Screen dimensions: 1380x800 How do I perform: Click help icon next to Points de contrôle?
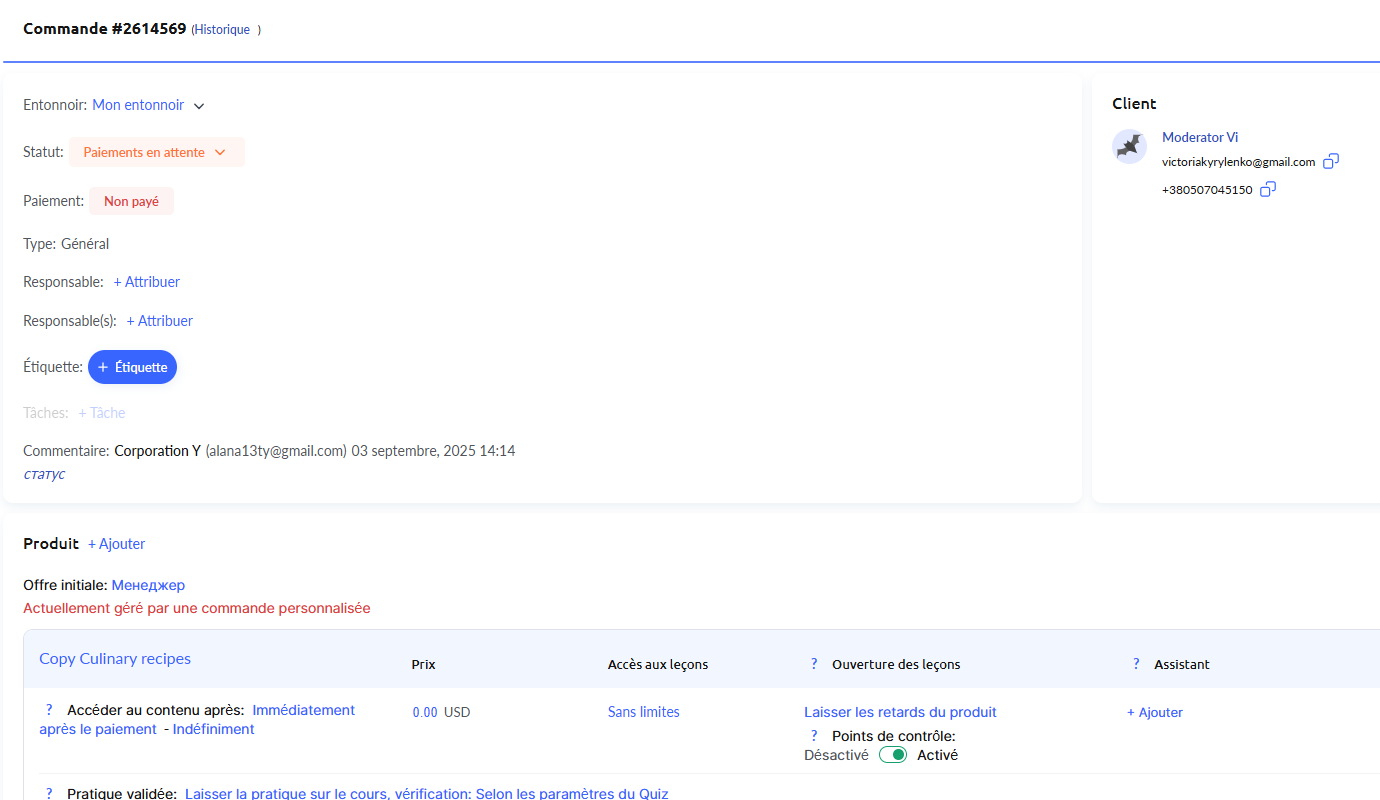[x=814, y=736]
